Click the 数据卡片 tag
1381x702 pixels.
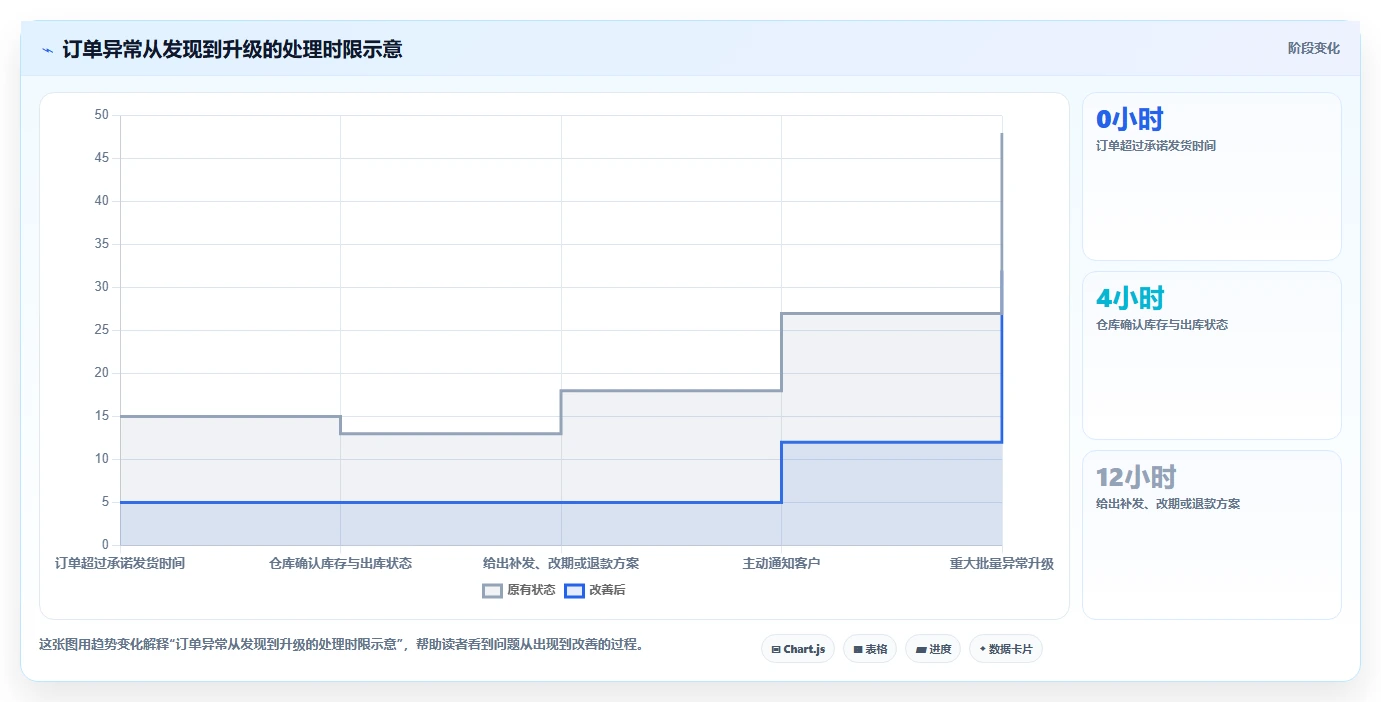1006,649
